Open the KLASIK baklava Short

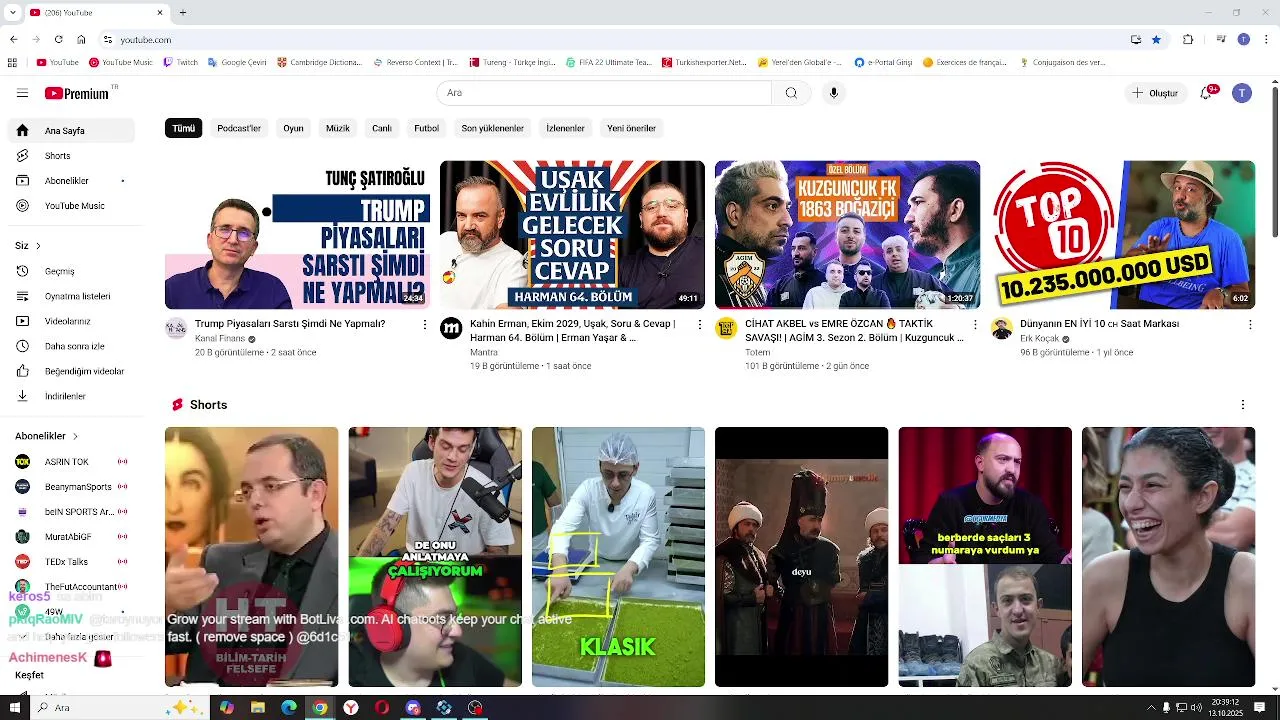coord(618,557)
